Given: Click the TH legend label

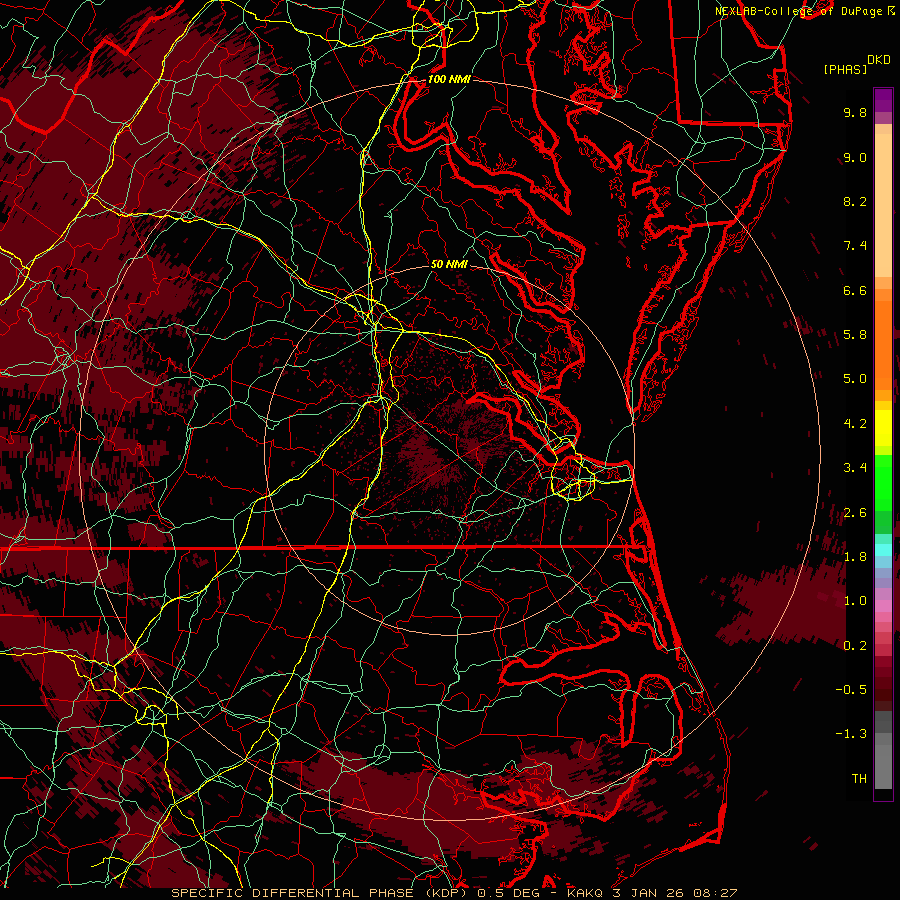Looking at the screenshot, I should point(859,779).
